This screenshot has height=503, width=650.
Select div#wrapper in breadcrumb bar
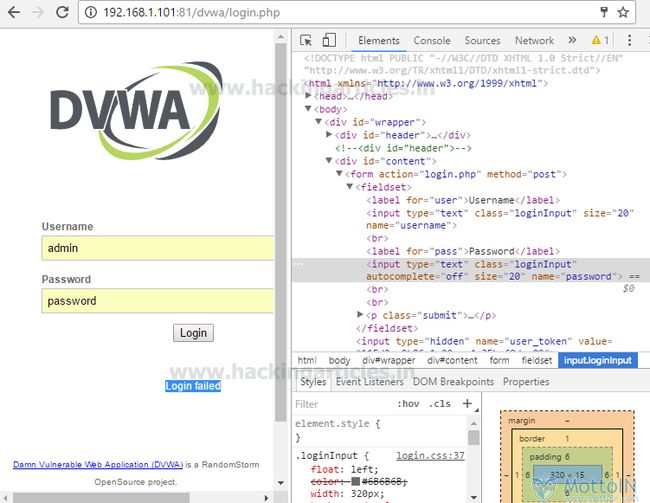389,360
